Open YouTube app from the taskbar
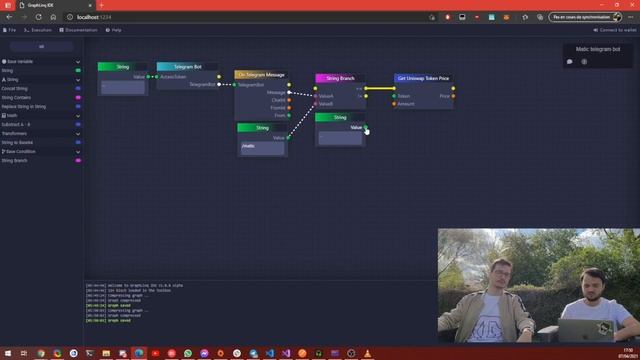The height and width of the screenshot is (360, 640). 155,353
